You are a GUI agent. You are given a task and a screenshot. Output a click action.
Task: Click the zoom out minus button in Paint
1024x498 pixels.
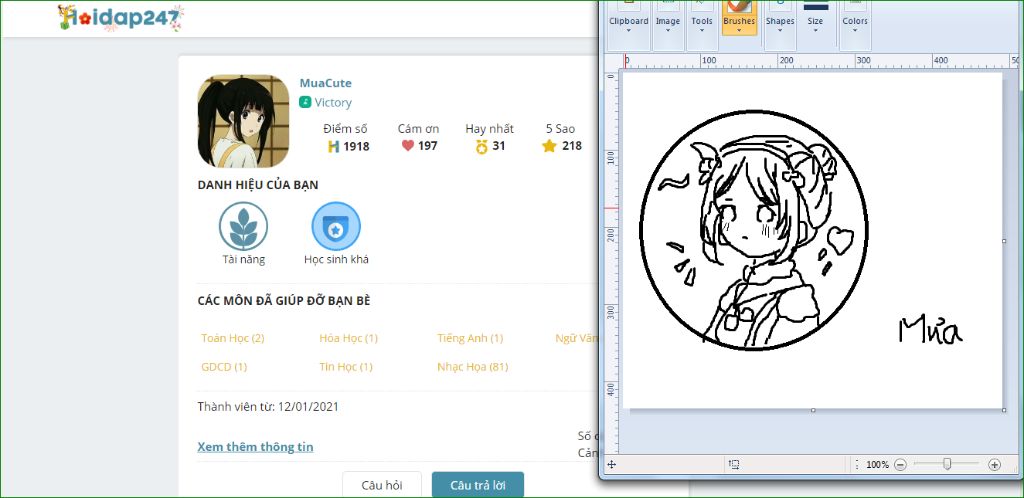click(901, 465)
